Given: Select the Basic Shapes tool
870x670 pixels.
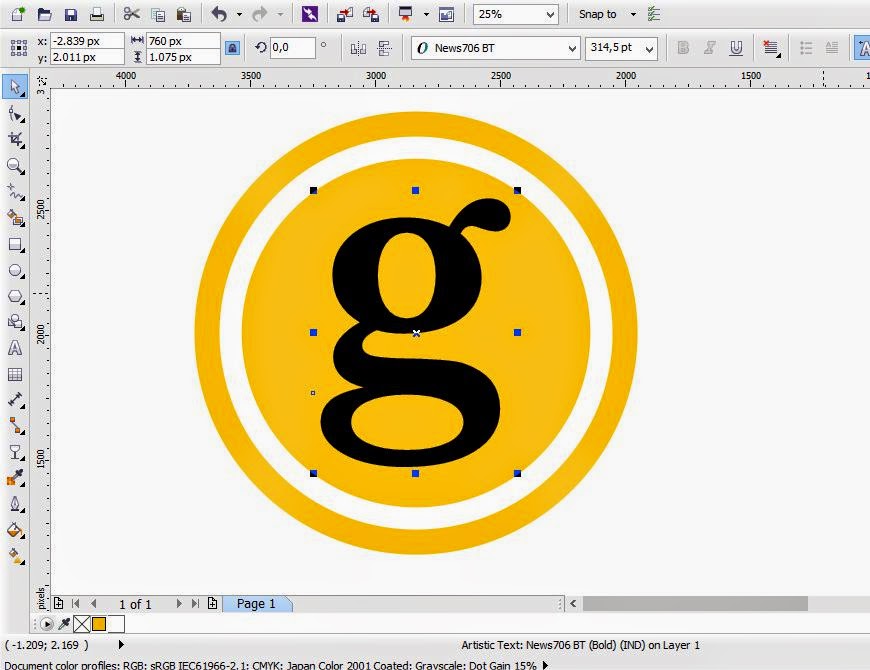Looking at the screenshot, I should click(x=16, y=322).
